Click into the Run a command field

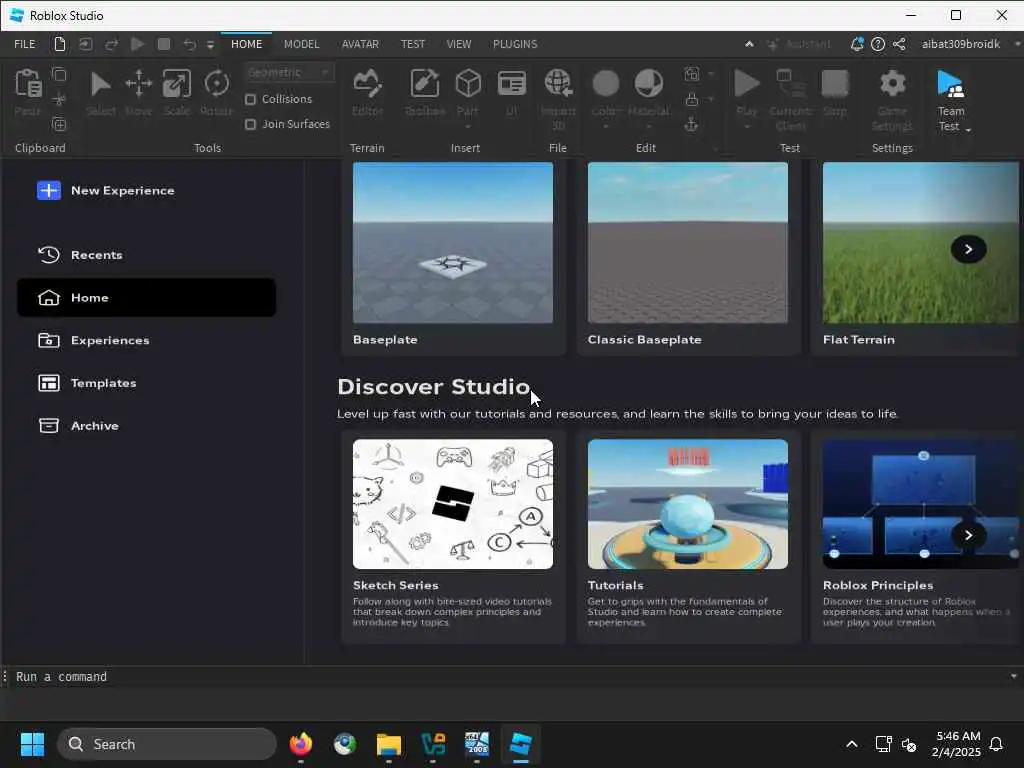click(500, 677)
